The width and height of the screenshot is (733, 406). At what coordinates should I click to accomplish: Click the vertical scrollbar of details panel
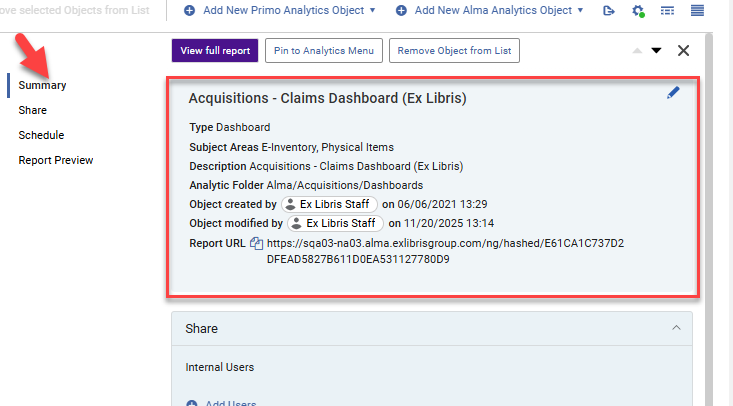coord(709,220)
